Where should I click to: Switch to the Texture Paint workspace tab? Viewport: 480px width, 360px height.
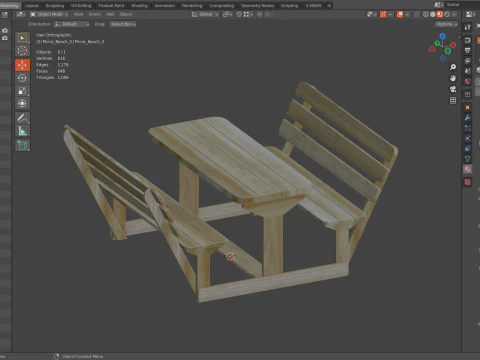(x=111, y=6)
